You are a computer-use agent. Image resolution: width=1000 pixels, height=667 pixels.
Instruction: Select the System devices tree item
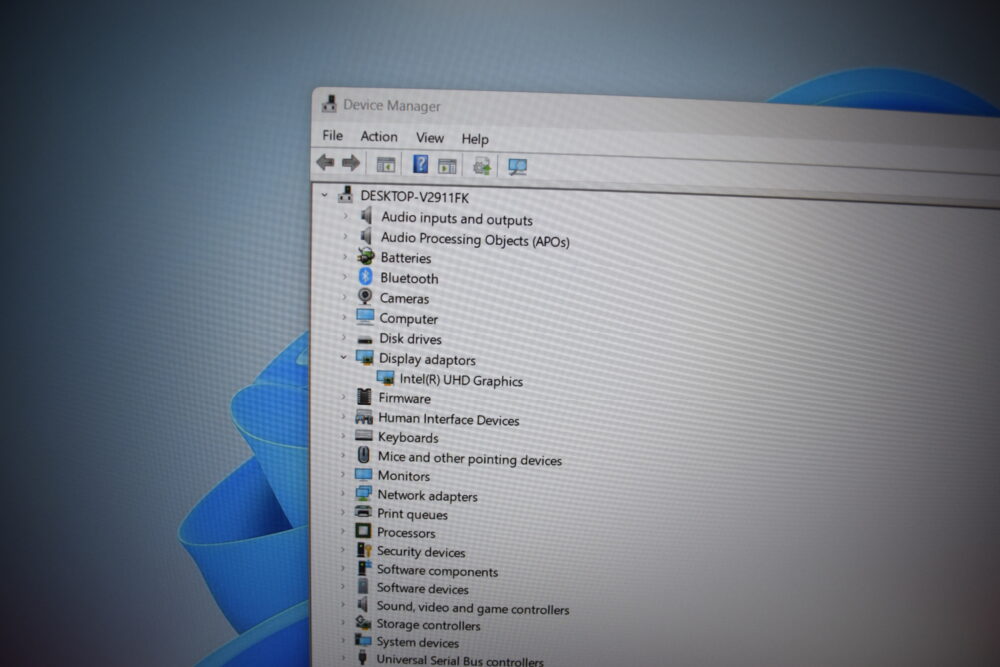click(418, 643)
